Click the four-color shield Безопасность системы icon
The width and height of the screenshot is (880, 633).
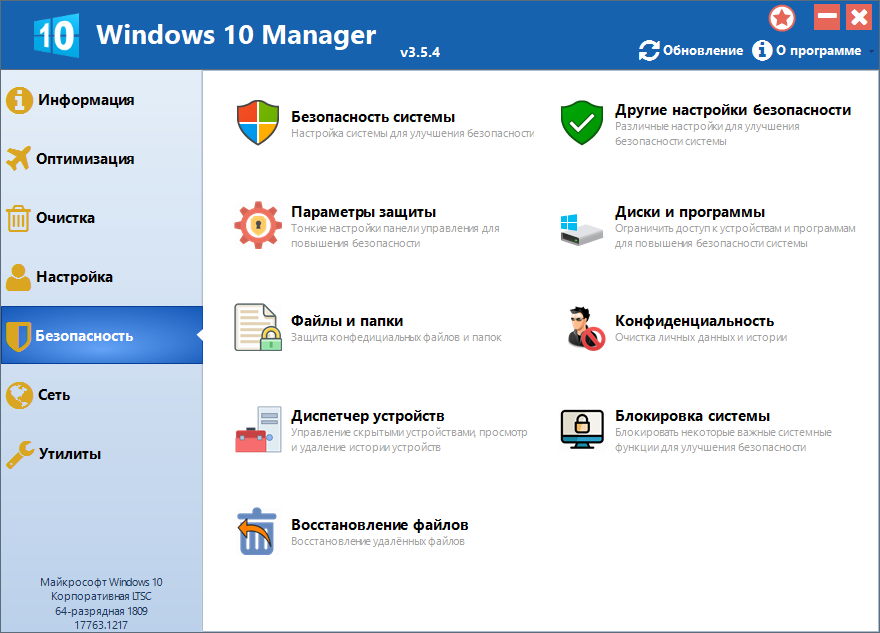coord(258,123)
